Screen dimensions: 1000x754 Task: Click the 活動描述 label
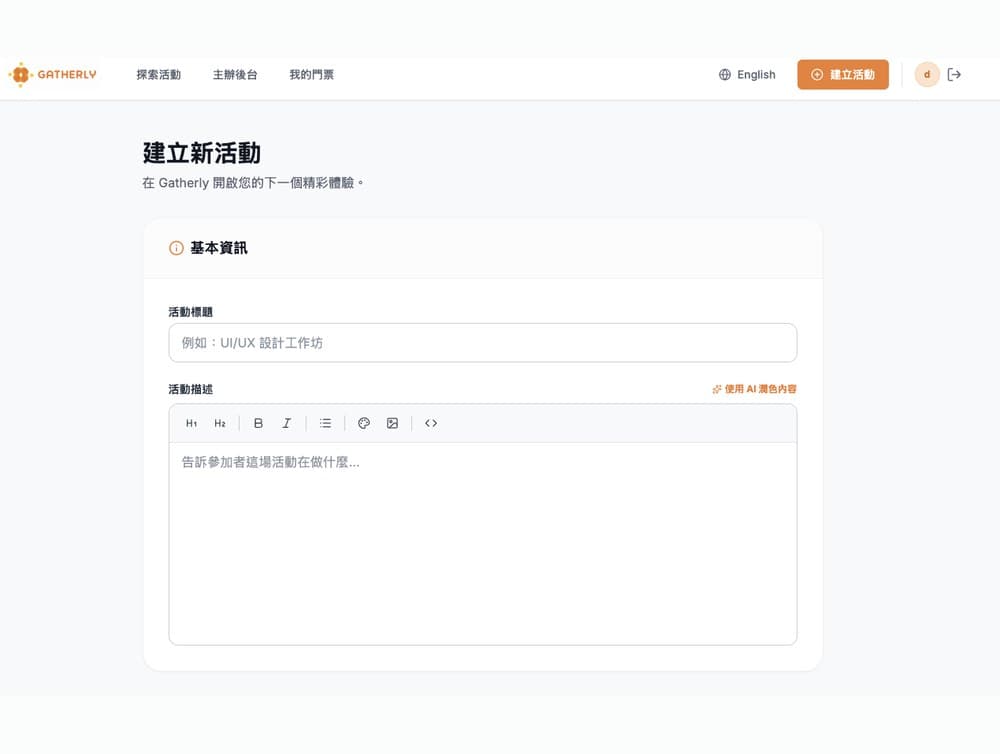(x=190, y=389)
